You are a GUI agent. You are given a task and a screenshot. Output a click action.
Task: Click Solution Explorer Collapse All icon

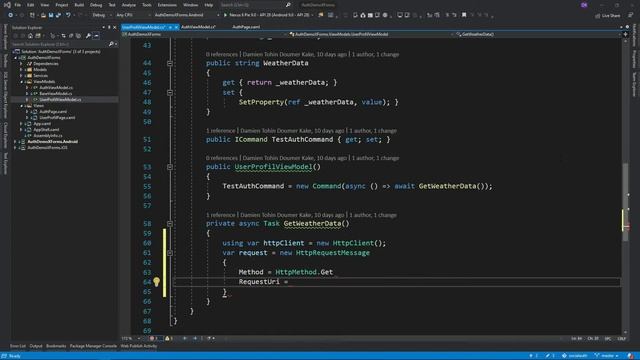tap(71, 36)
